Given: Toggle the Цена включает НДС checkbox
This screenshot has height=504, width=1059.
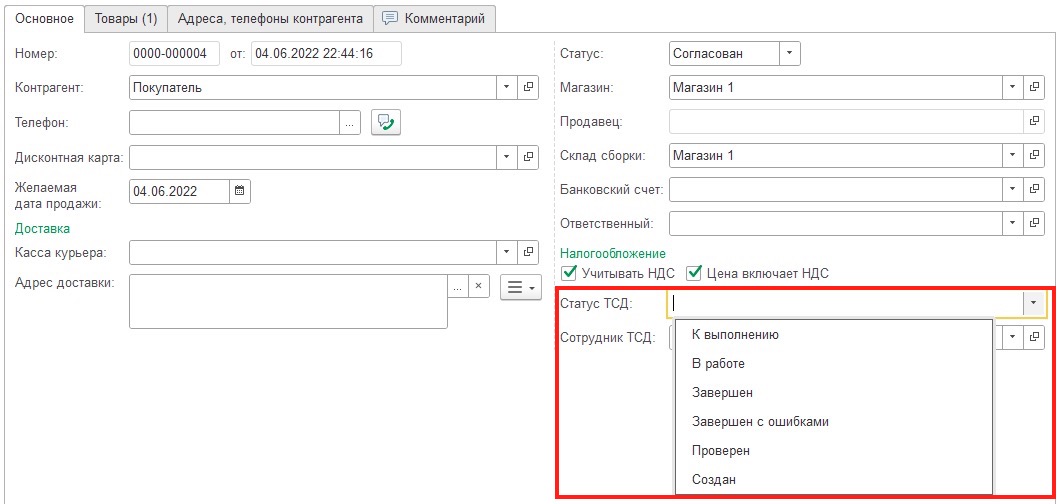Looking at the screenshot, I should coord(693,274).
